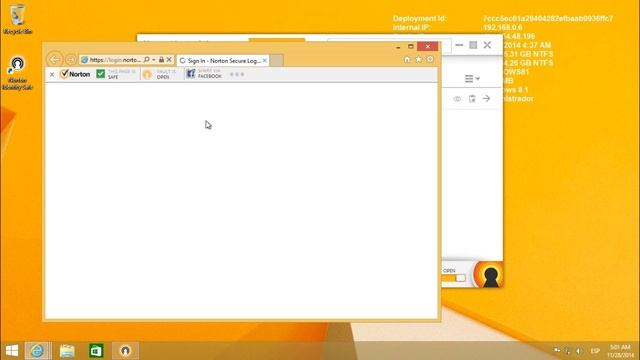Image resolution: width=640 pixels, height=360 pixels.
Task: Click the Identity Safe taskbar icon
Action: [x=125, y=351]
